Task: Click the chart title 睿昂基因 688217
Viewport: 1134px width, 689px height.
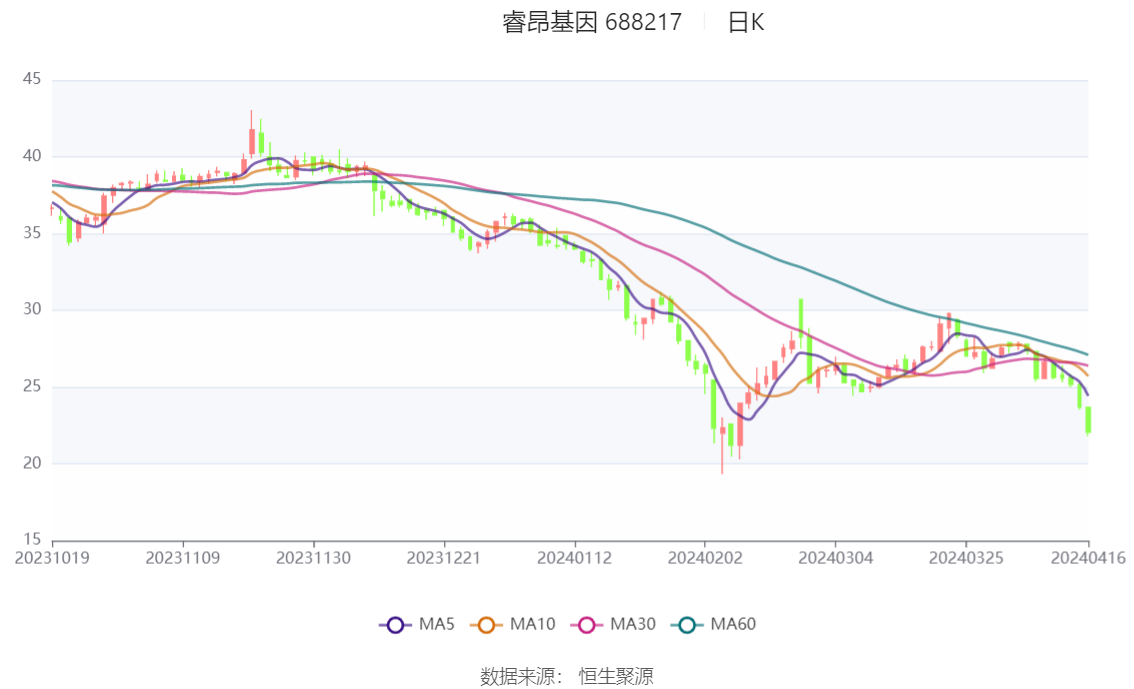Action: point(592,22)
